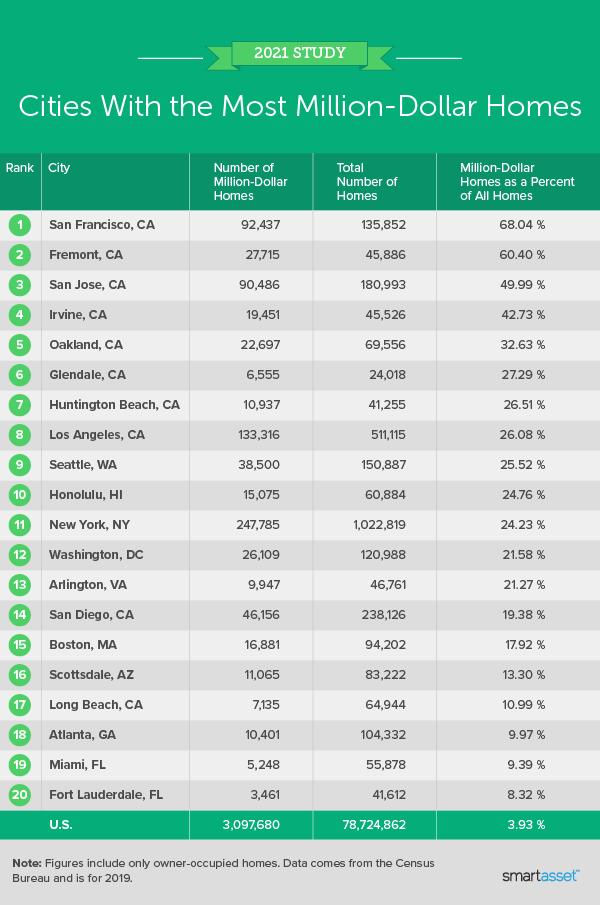
Task: Click the Rank column header
Action: (19, 168)
